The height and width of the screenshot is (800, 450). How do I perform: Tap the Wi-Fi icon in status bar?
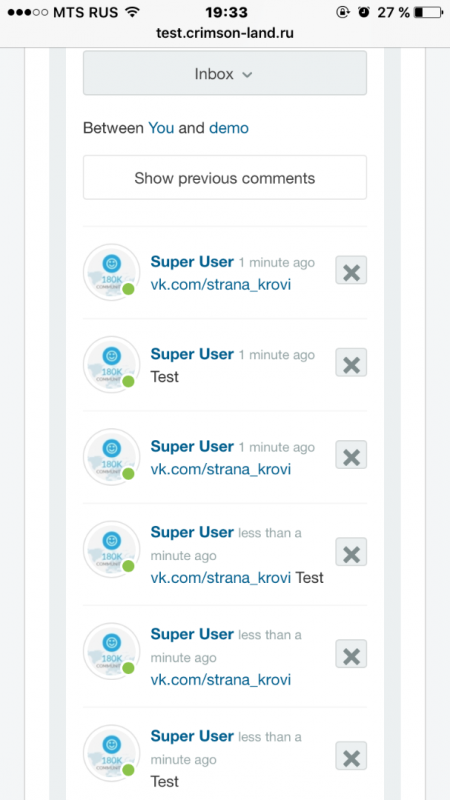tap(133, 12)
